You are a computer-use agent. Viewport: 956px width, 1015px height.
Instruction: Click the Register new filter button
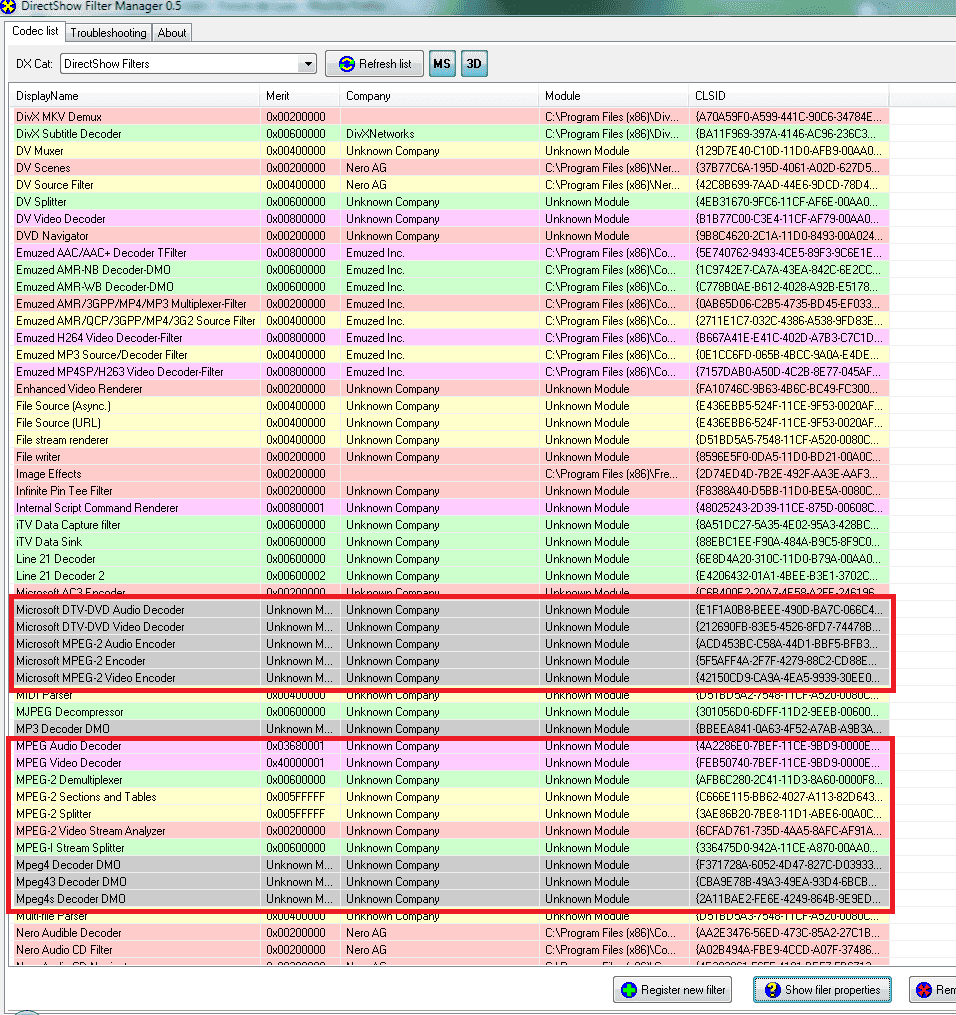point(673,990)
